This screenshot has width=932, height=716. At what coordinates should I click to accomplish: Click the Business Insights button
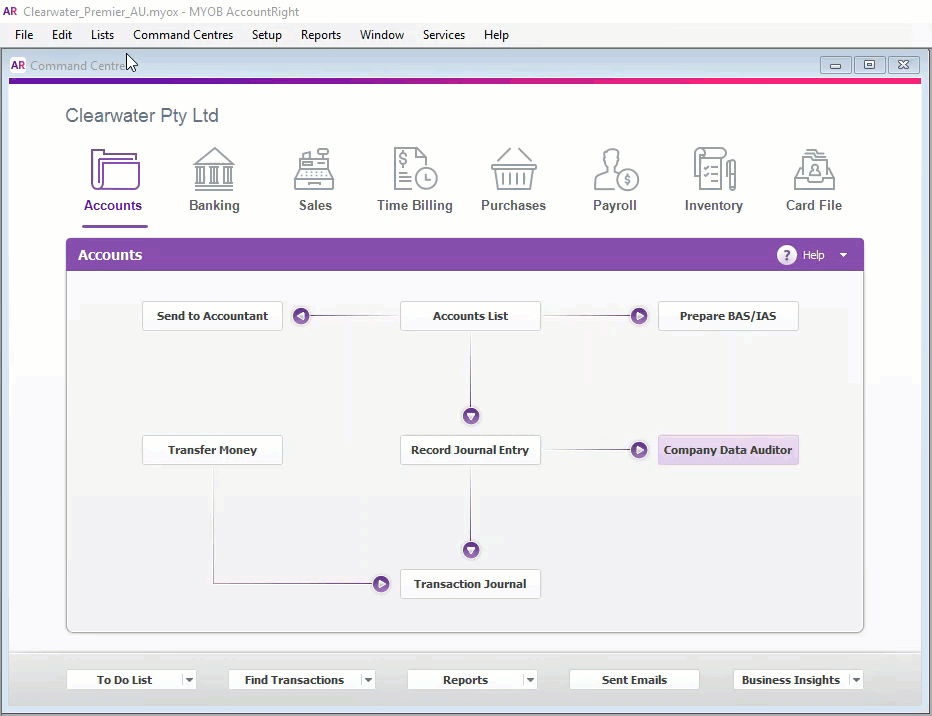click(791, 680)
